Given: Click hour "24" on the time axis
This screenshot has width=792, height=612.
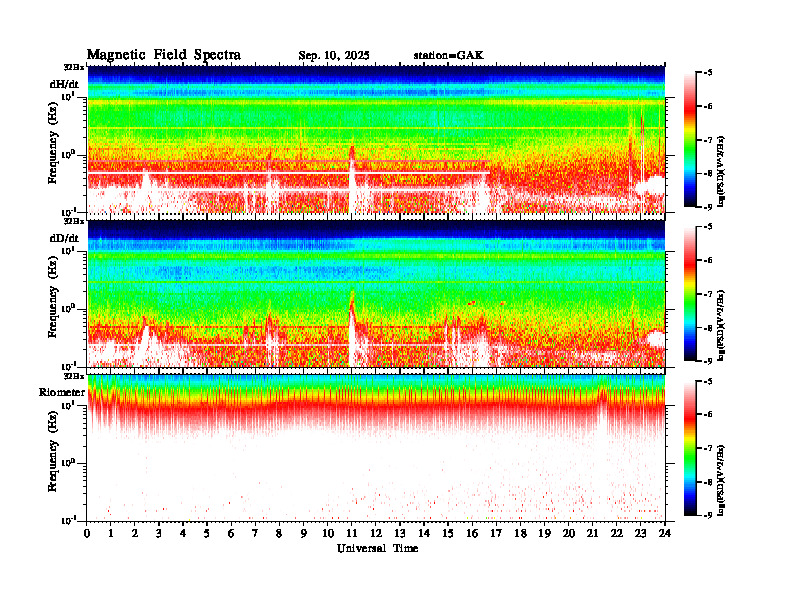Looking at the screenshot, I should 665,533.
